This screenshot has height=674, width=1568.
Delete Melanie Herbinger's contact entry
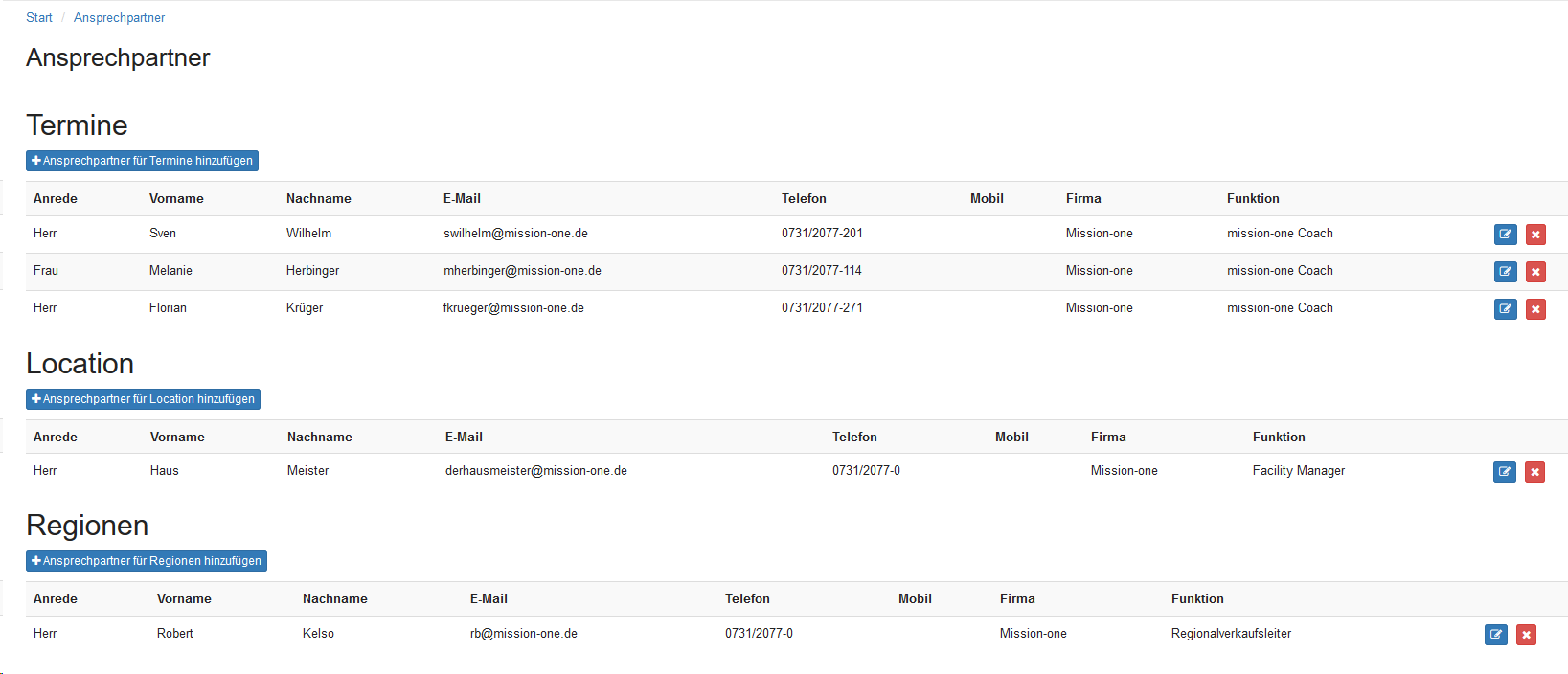tap(1535, 272)
